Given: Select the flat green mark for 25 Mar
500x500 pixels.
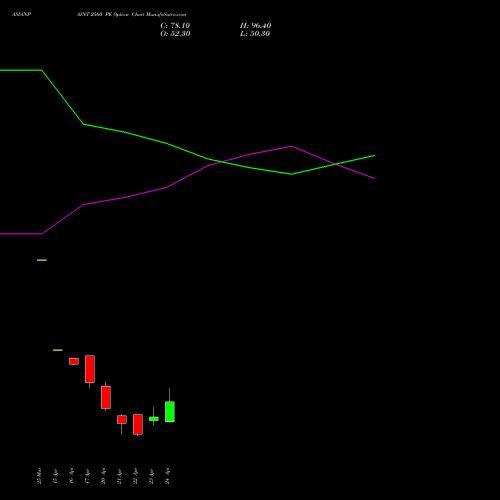Looking at the screenshot, I should (x=42, y=260).
